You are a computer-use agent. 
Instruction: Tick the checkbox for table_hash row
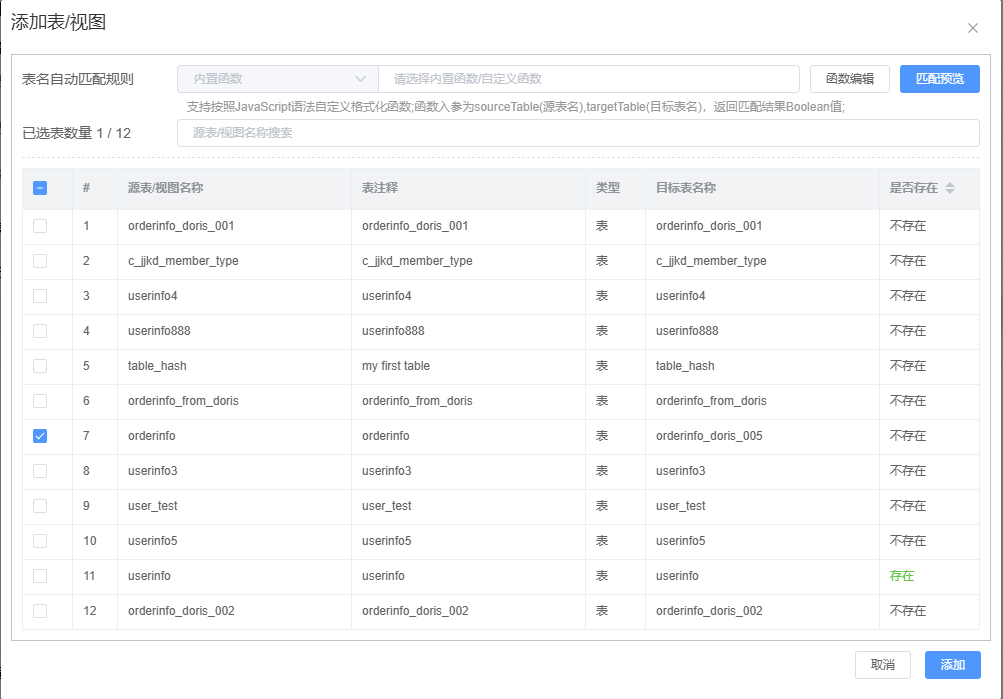40,366
